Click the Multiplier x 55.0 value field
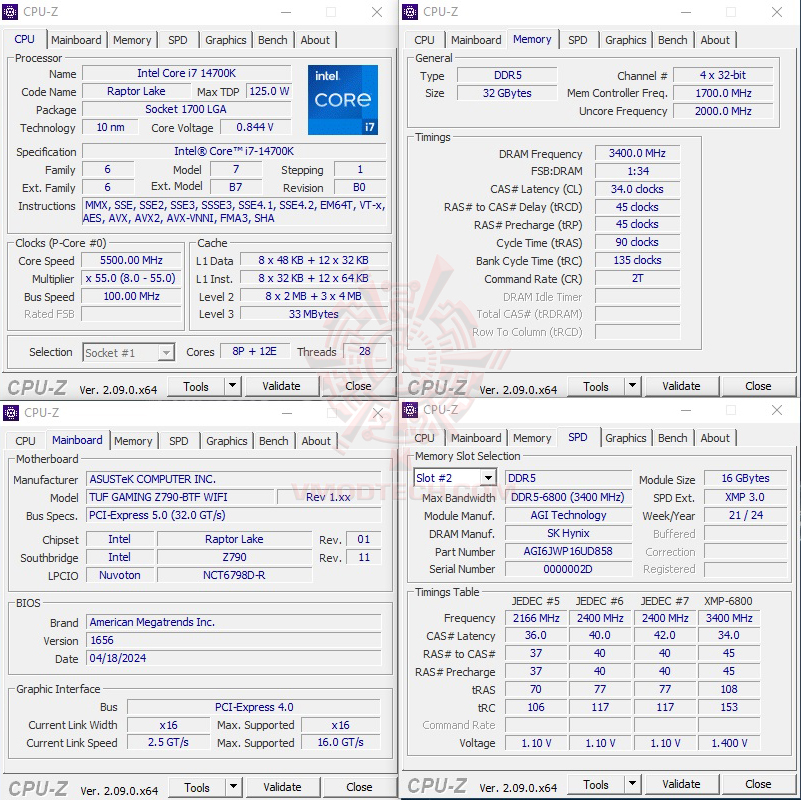The image size is (801, 800). 131,278
